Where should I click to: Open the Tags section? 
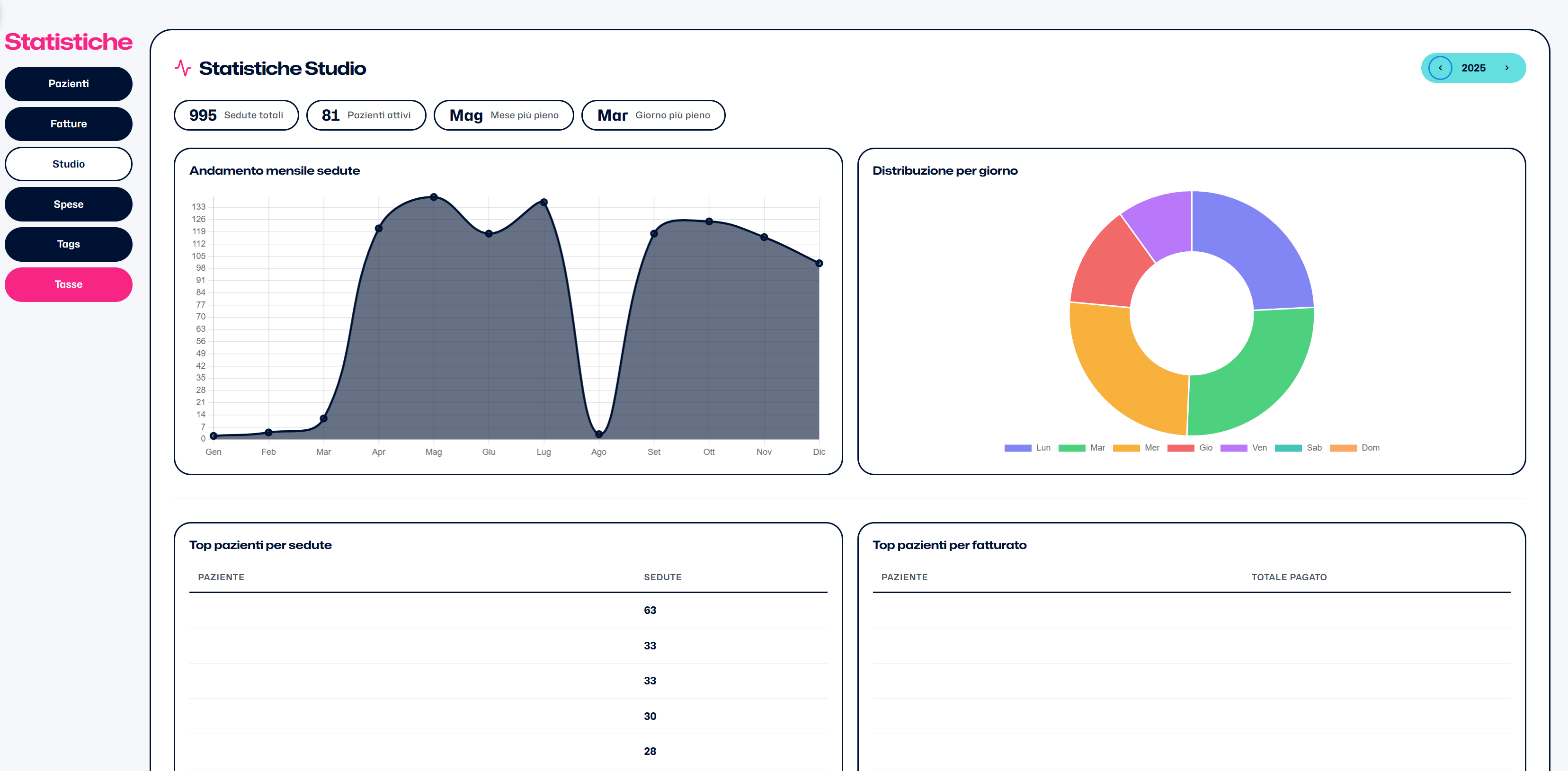(69, 244)
